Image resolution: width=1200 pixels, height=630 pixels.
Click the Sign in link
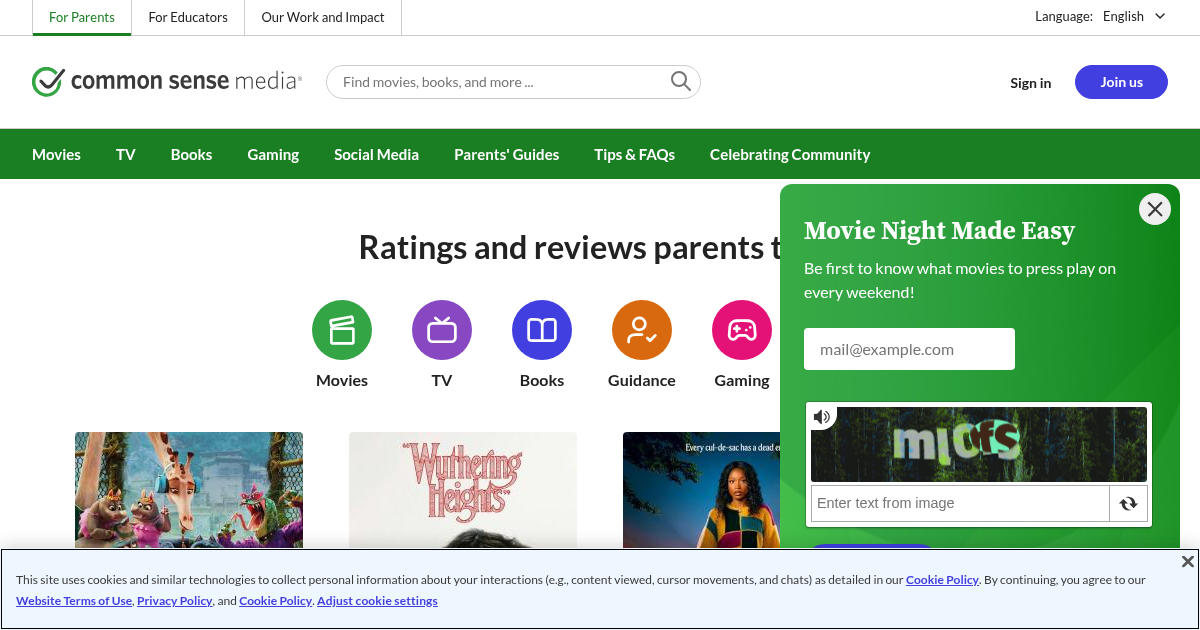[1030, 83]
